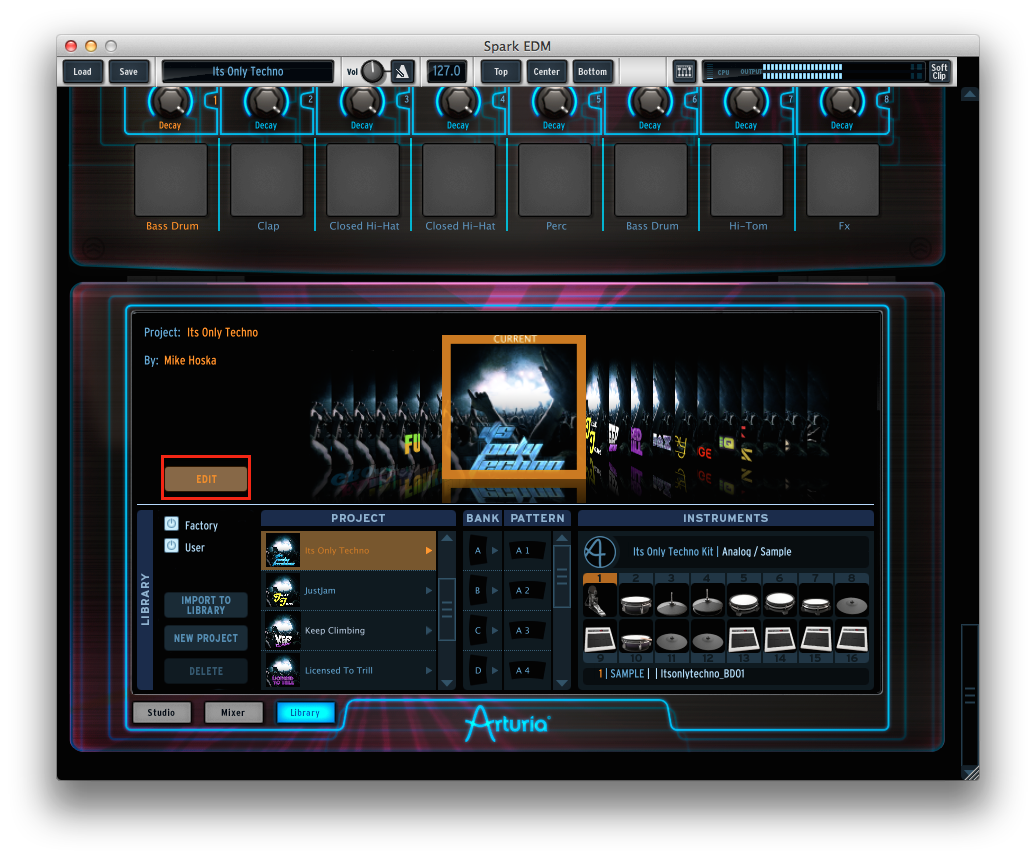Expand the Its Only Techno project arrow

point(429,550)
